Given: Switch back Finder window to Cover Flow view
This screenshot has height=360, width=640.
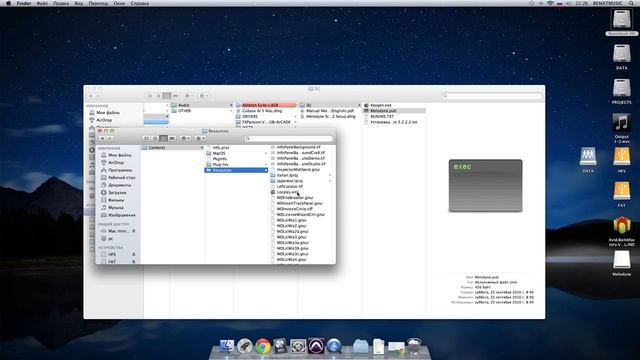Looking at the screenshot, I should (x=176, y=96).
